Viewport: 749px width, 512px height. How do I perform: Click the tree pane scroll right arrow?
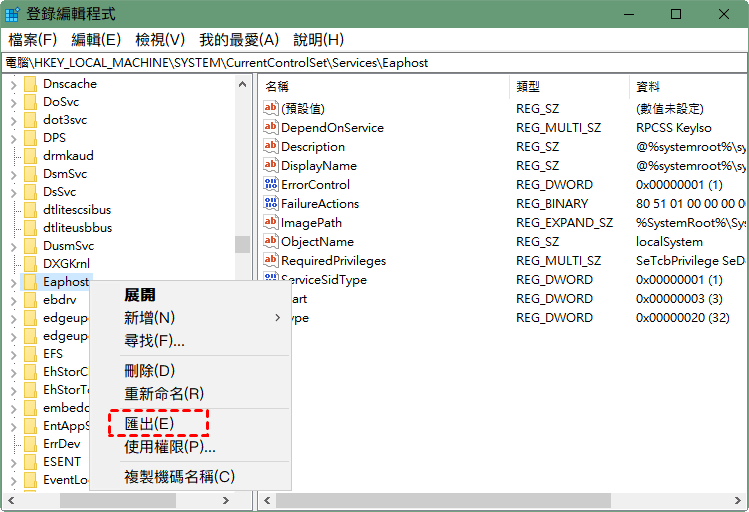coord(226,501)
